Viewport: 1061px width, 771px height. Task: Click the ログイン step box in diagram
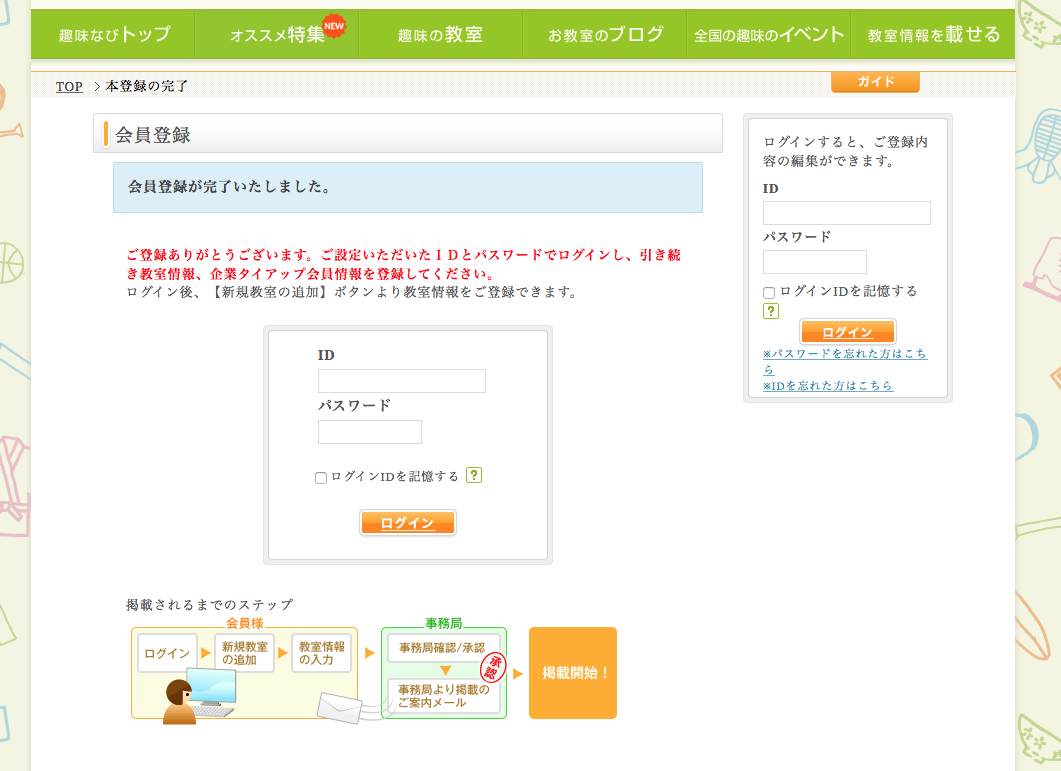(167, 653)
